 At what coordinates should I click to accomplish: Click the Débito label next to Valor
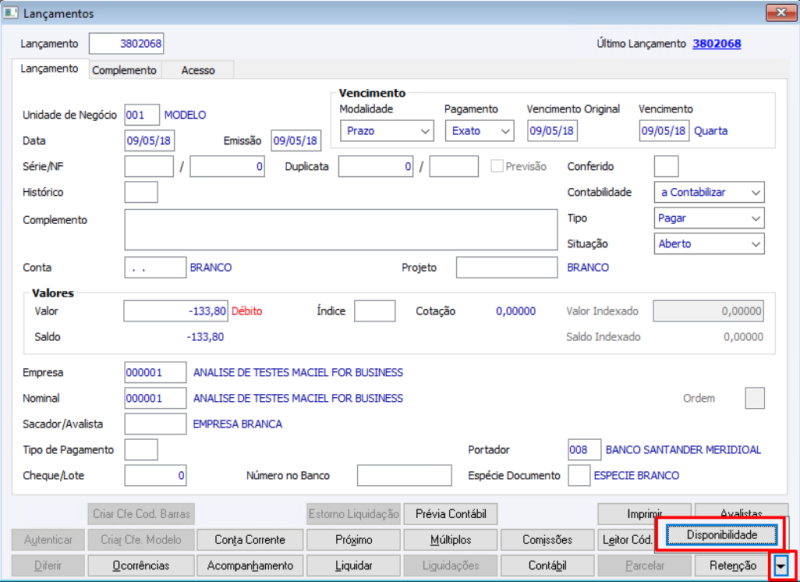click(x=247, y=311)
